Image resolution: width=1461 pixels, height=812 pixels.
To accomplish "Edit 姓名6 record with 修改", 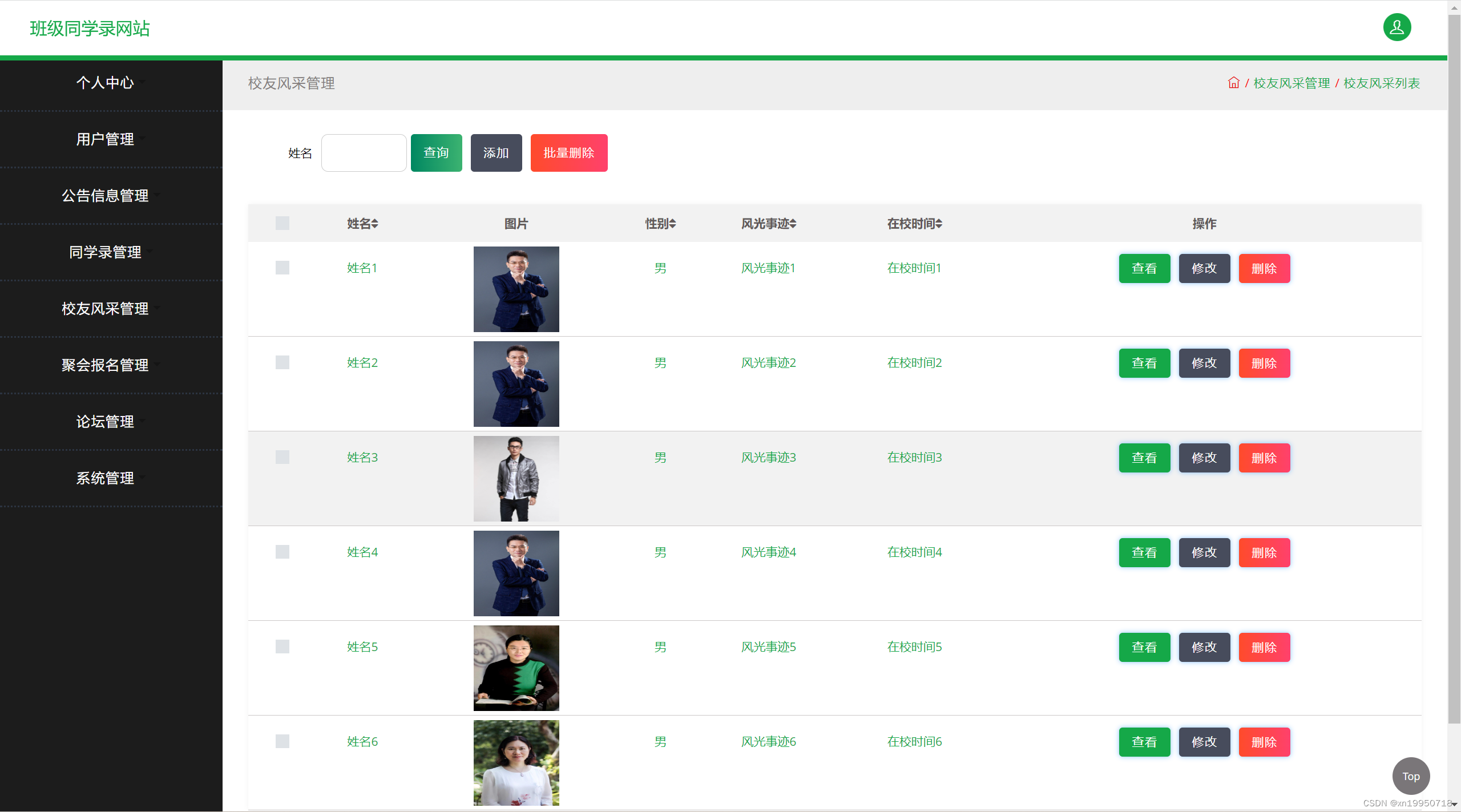I will (x=1204, y=742).
